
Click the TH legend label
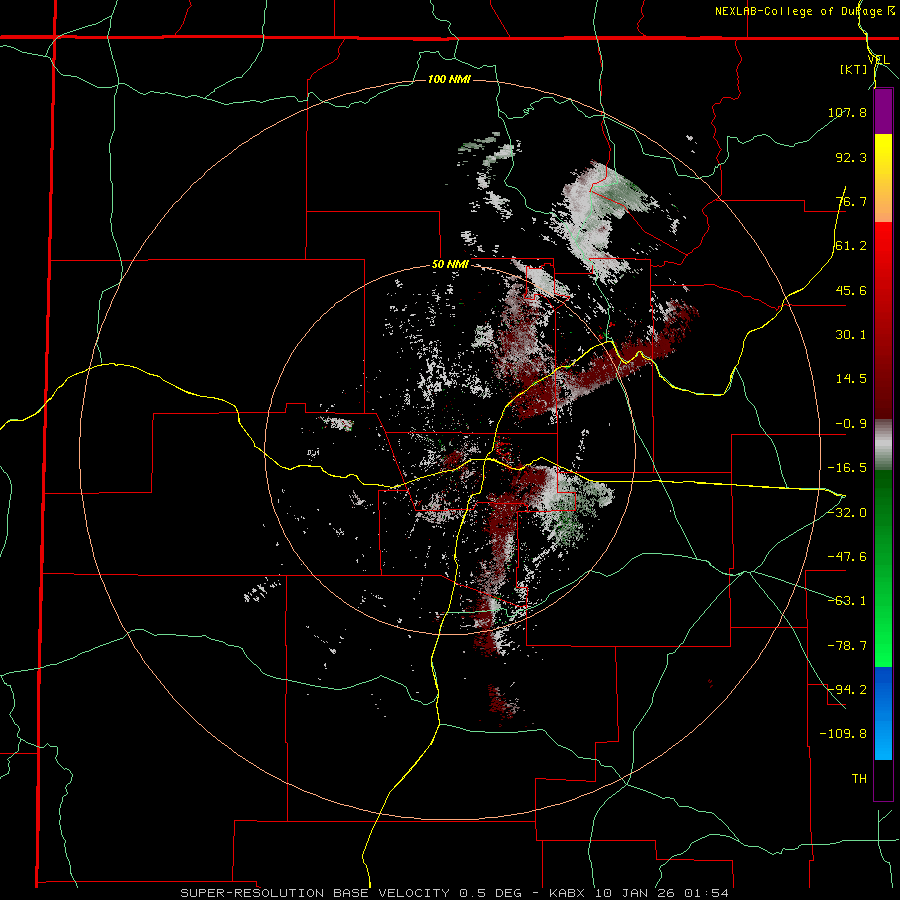click(x=859, y=779)
